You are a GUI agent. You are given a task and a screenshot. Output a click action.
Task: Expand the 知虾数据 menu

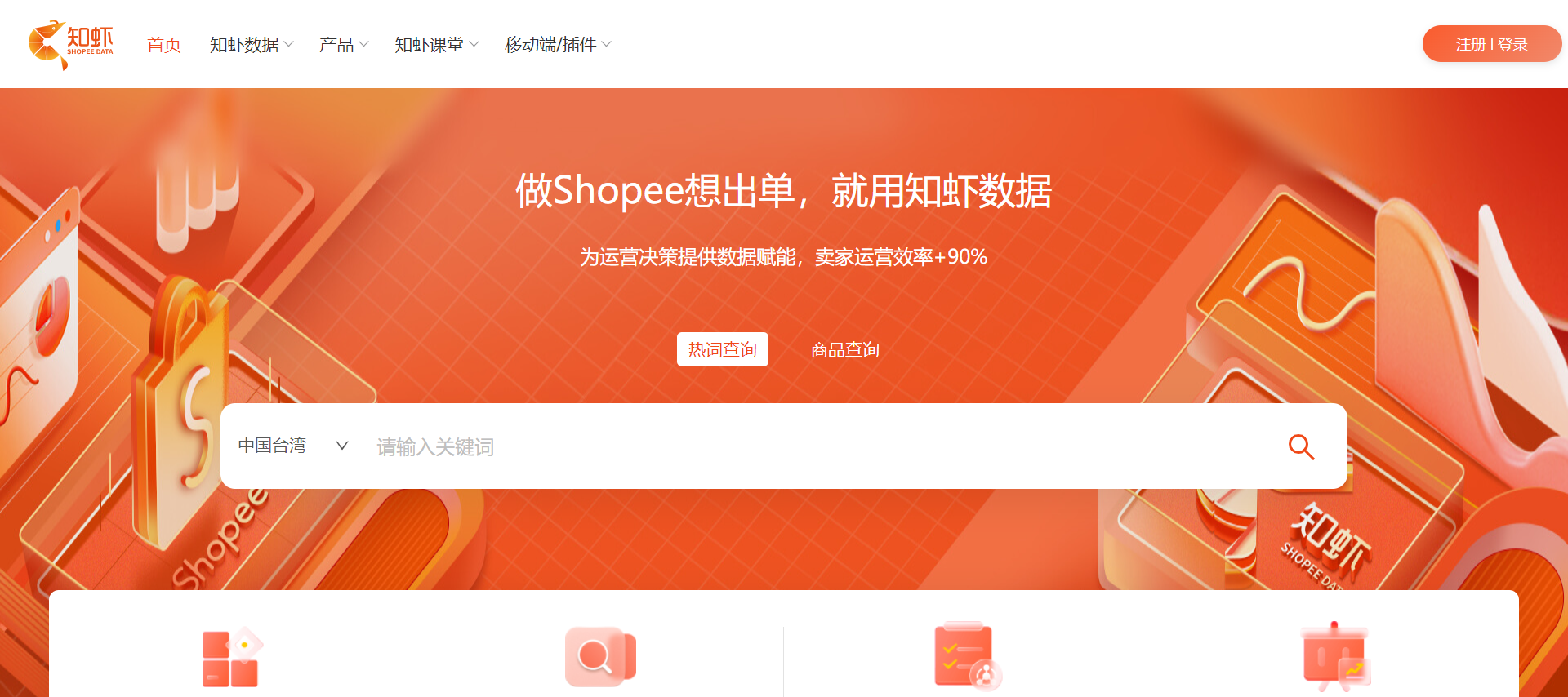coord(252,44)
